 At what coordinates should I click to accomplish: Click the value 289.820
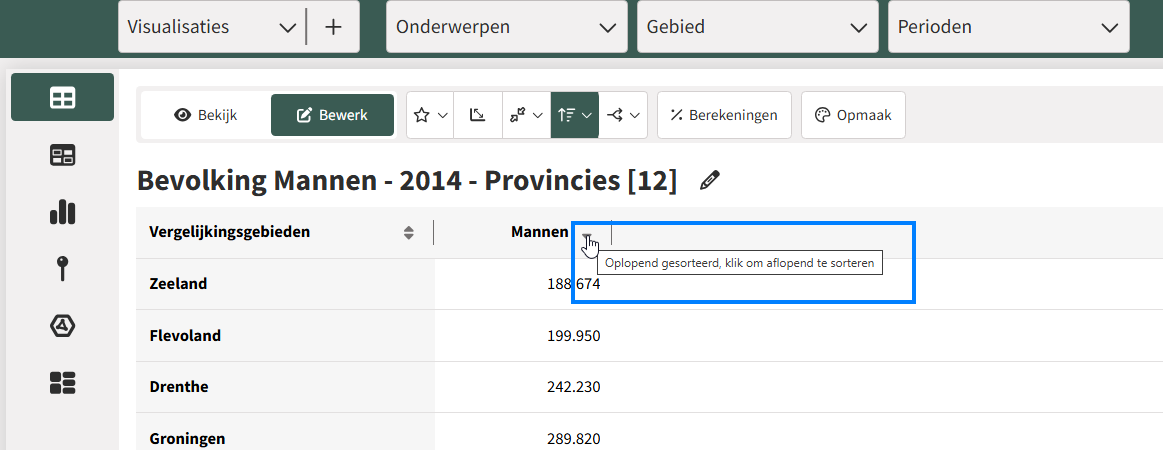[573, 439]
